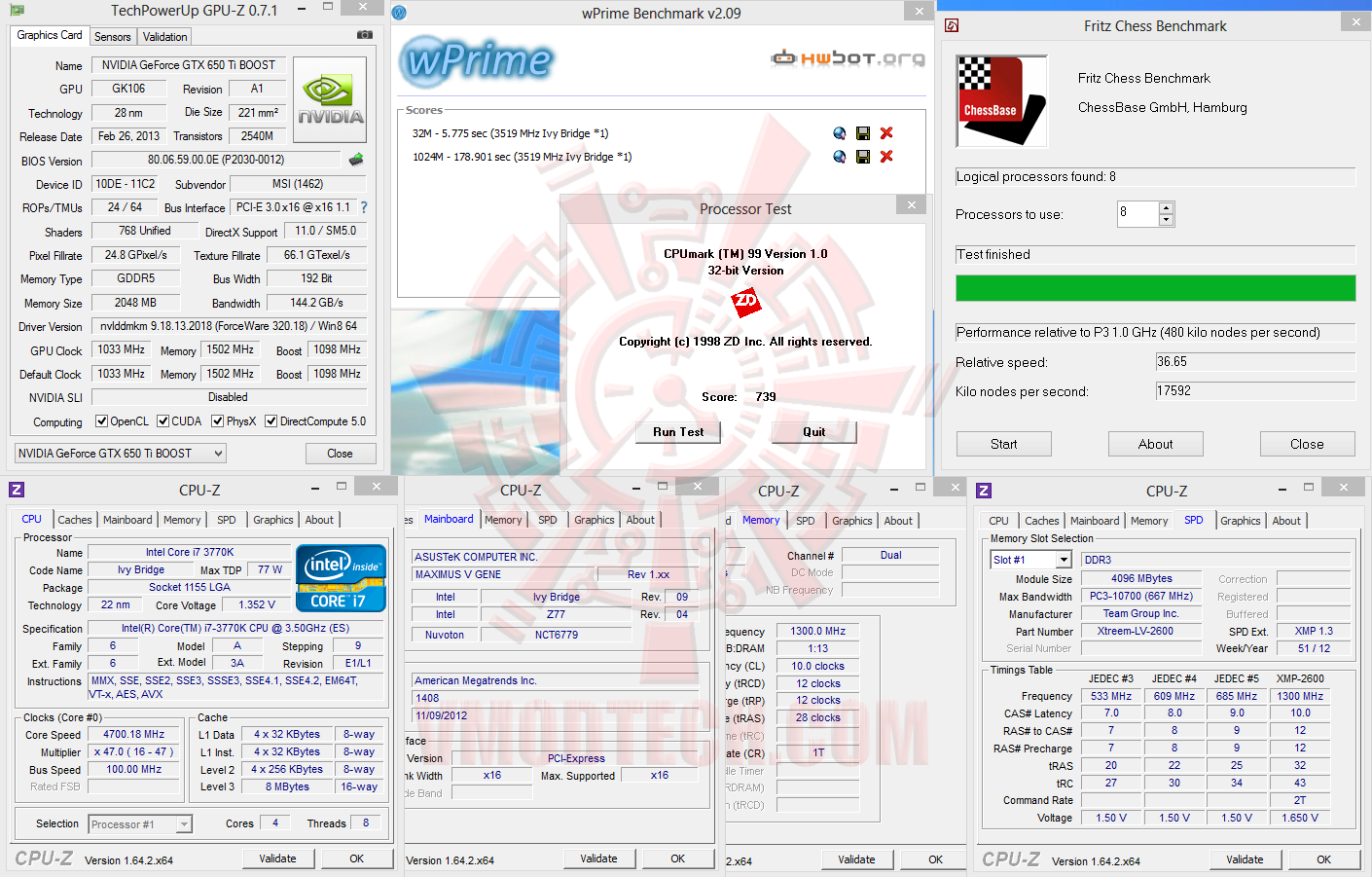
Task: Click the Relative speed field showing 36.65
Action: (1255, 362)
